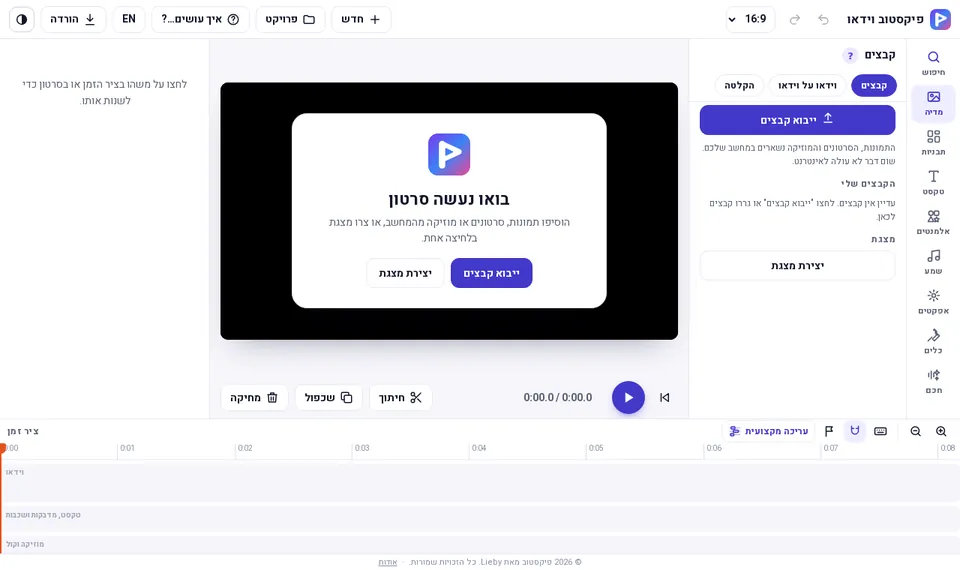This screenshot has width=960, height=570.
Task: Click the טקסט, מדבקות ושכבות track
Action: (x=480, y=519)
